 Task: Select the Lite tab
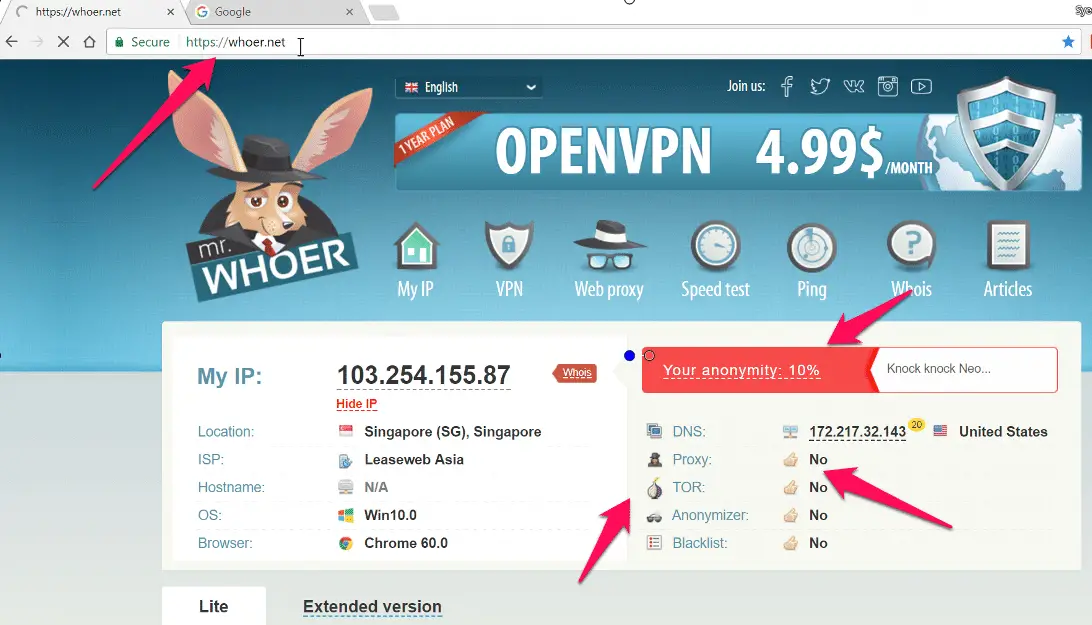pyautogui.click(x=214, y=606)
